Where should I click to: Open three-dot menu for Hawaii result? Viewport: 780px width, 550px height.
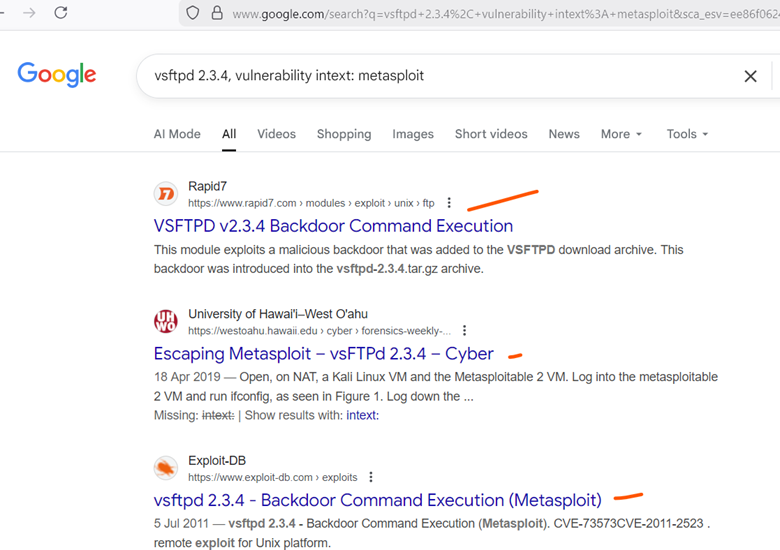pyautogui.click(x=464, y=331)
